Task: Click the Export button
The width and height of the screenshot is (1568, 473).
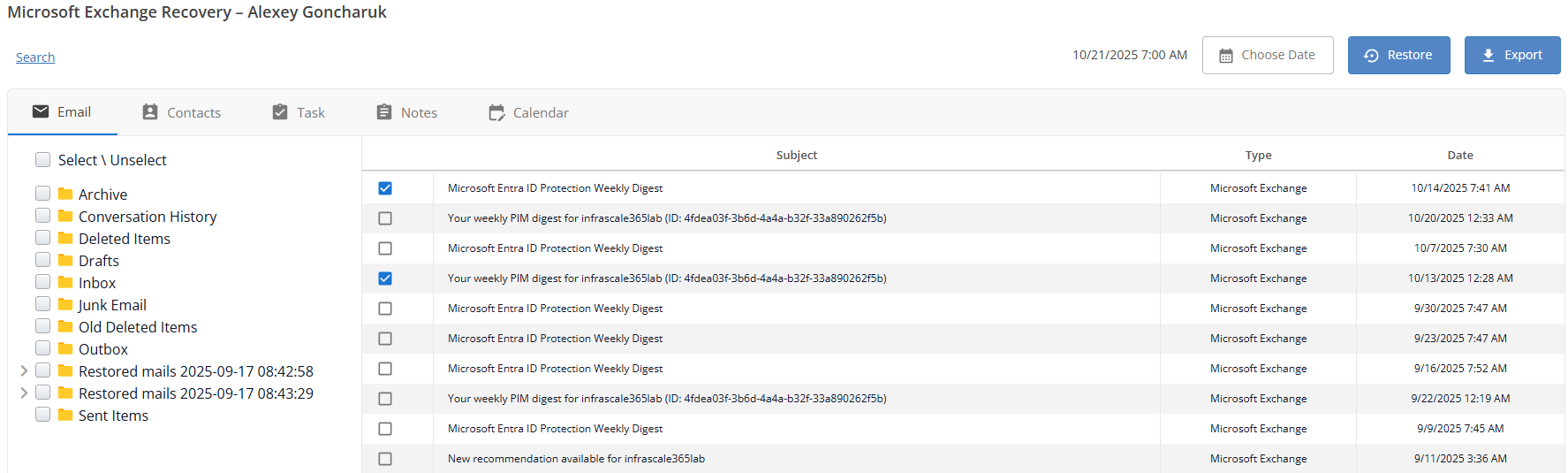Action: [x=1511, y=55]
